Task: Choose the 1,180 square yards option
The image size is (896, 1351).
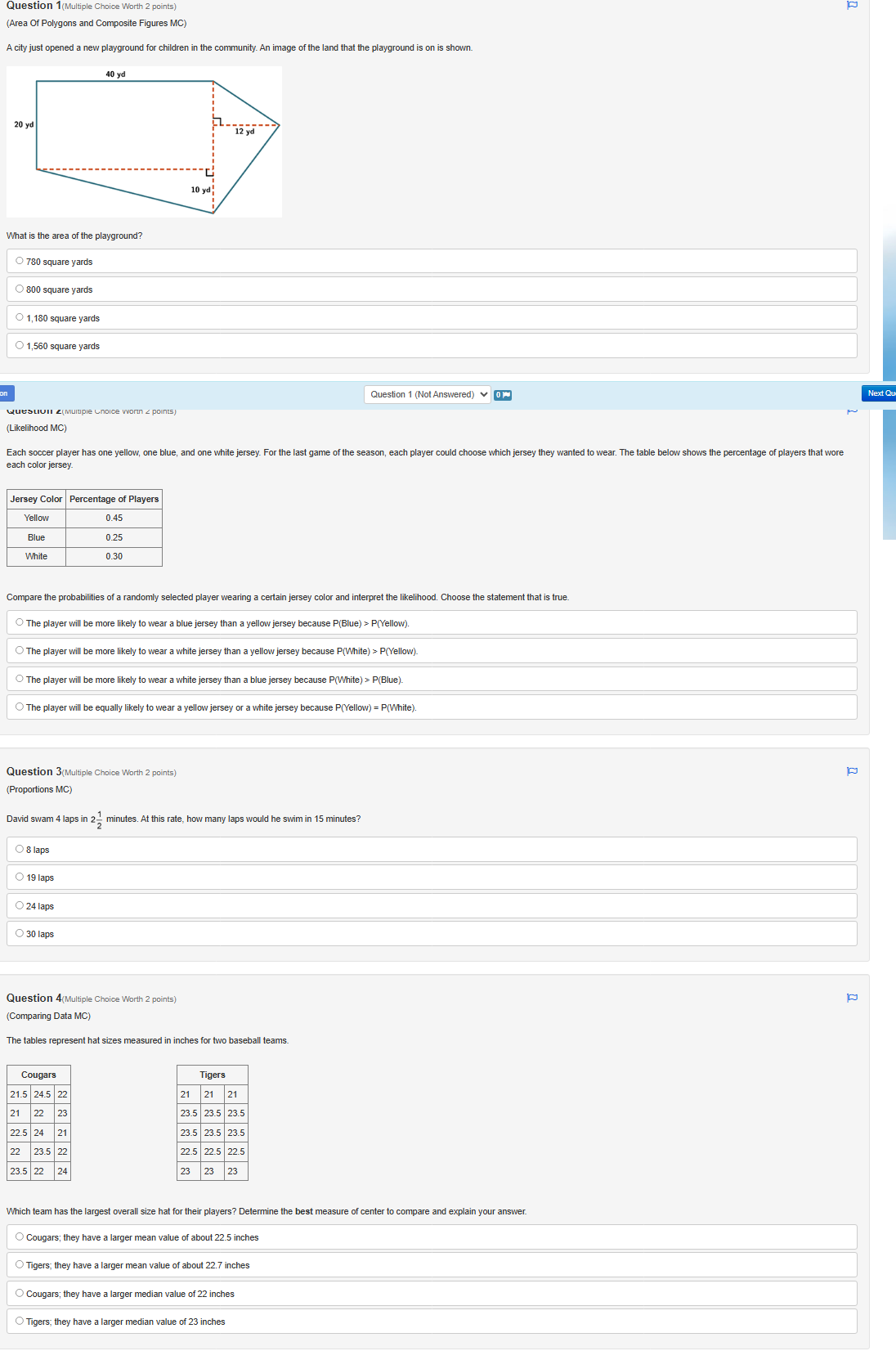Action: (20, 317)
